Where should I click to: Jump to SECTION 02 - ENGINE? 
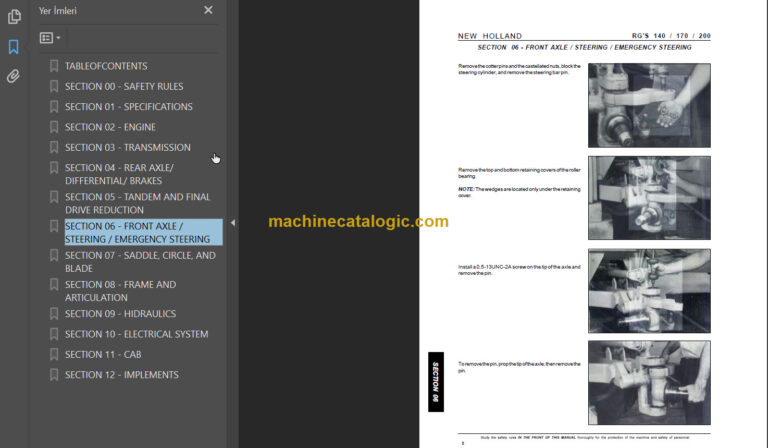[110, 127]
